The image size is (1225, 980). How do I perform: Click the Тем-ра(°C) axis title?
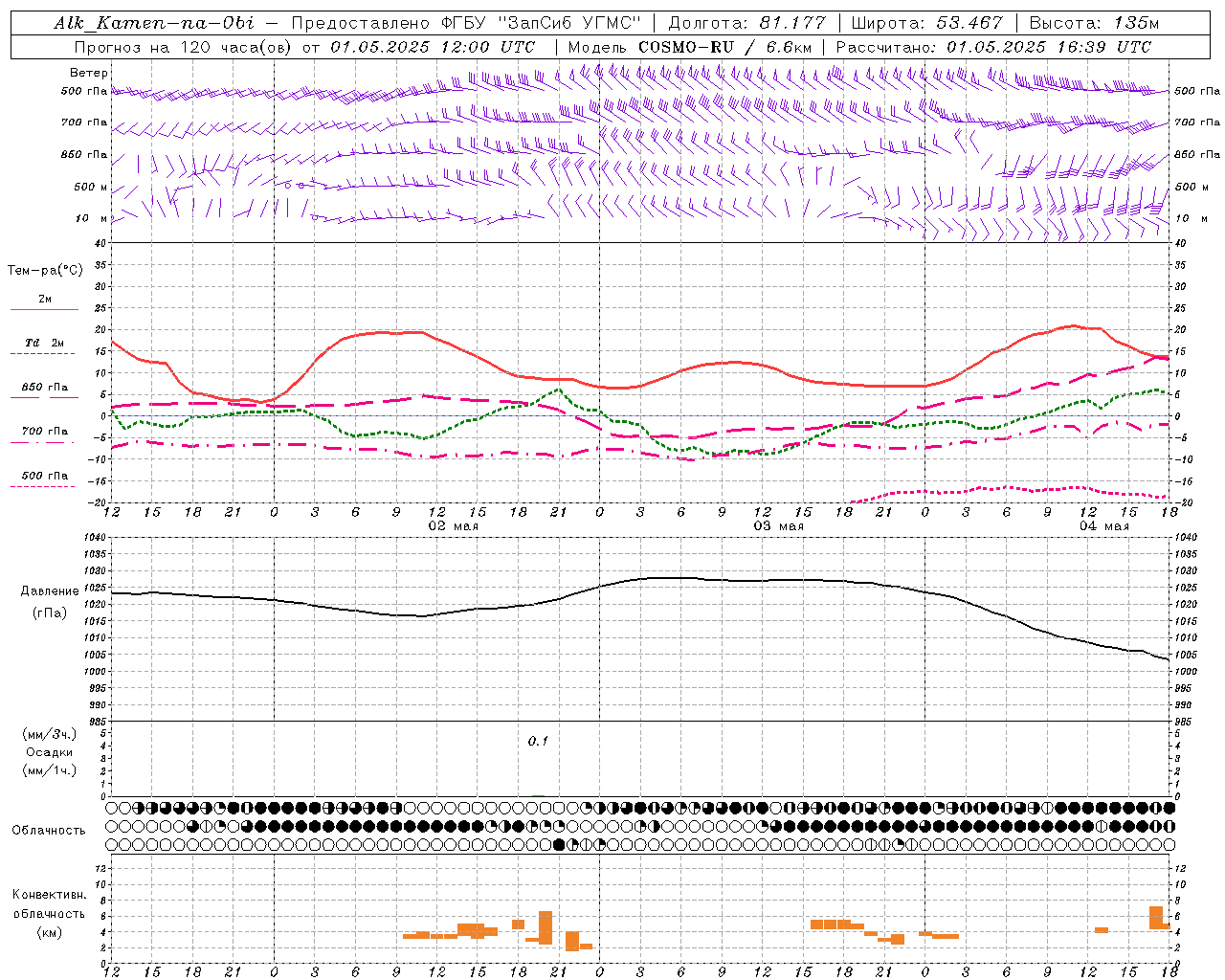pyautogui.click(x=45, y=271)
